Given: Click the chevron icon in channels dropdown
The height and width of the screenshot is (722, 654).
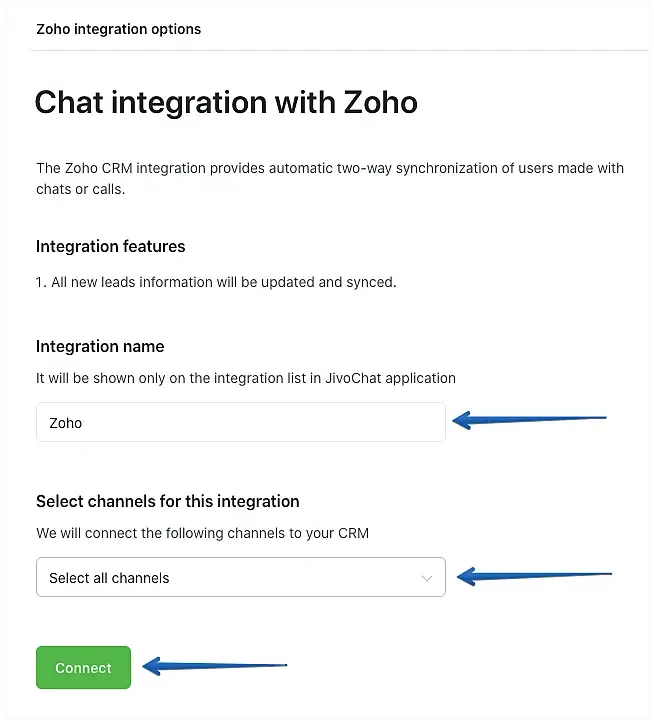Looking at the screenshot, I should click(427, 578).
